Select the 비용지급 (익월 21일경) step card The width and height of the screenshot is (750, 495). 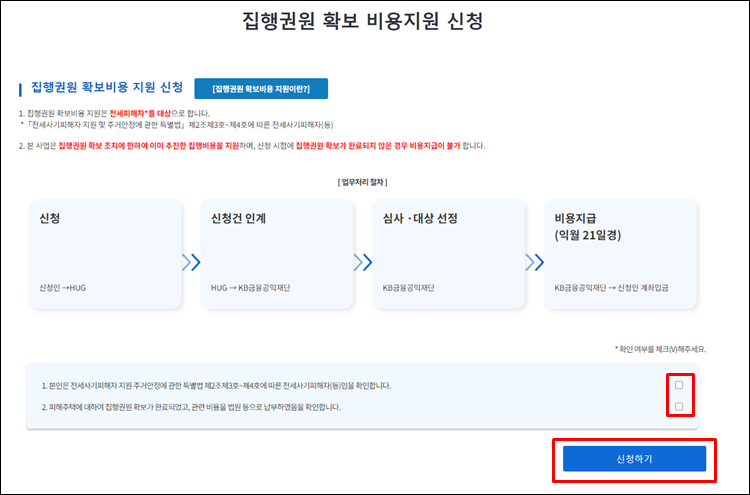pos(620,254)
